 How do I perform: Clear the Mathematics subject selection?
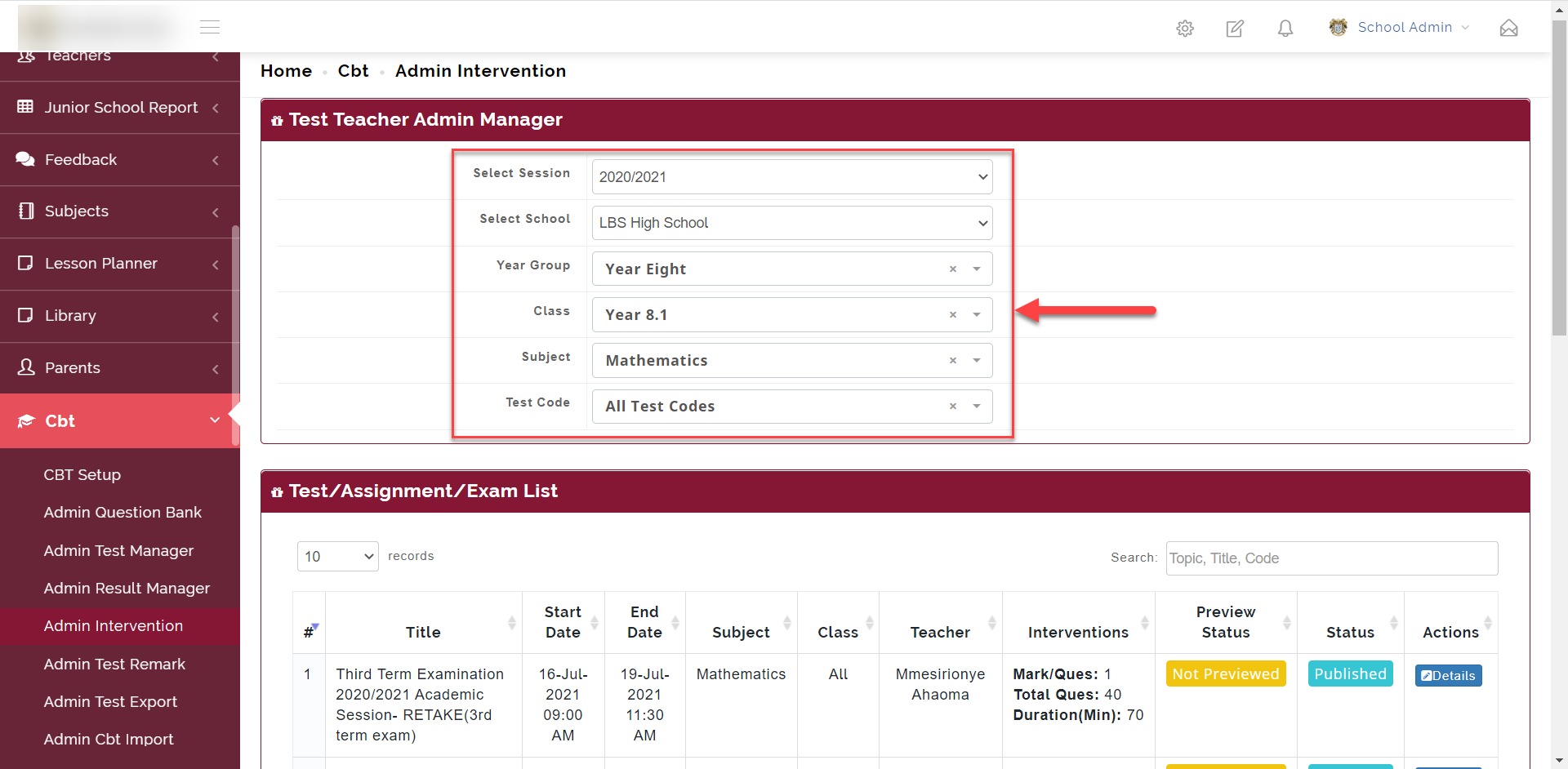pyautogui.click(x=952, y=360)
